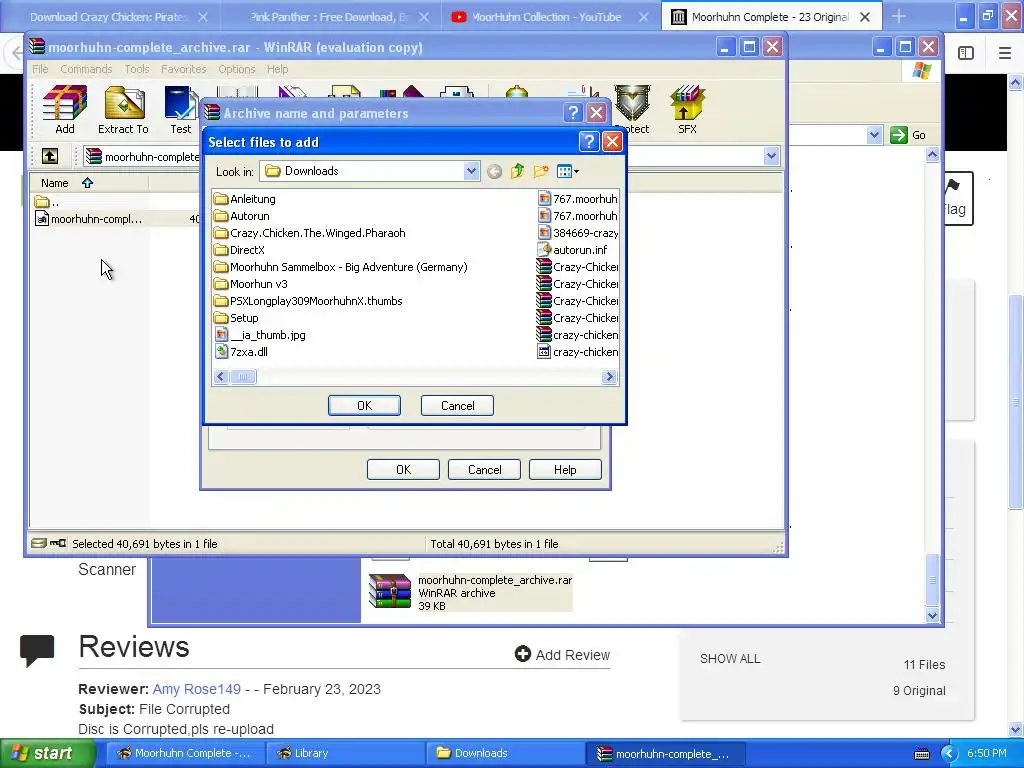The width and height of the screenshot is (1024, 768).
Task: Click Cancel in the Select files to add dialog
Action: 457,406
